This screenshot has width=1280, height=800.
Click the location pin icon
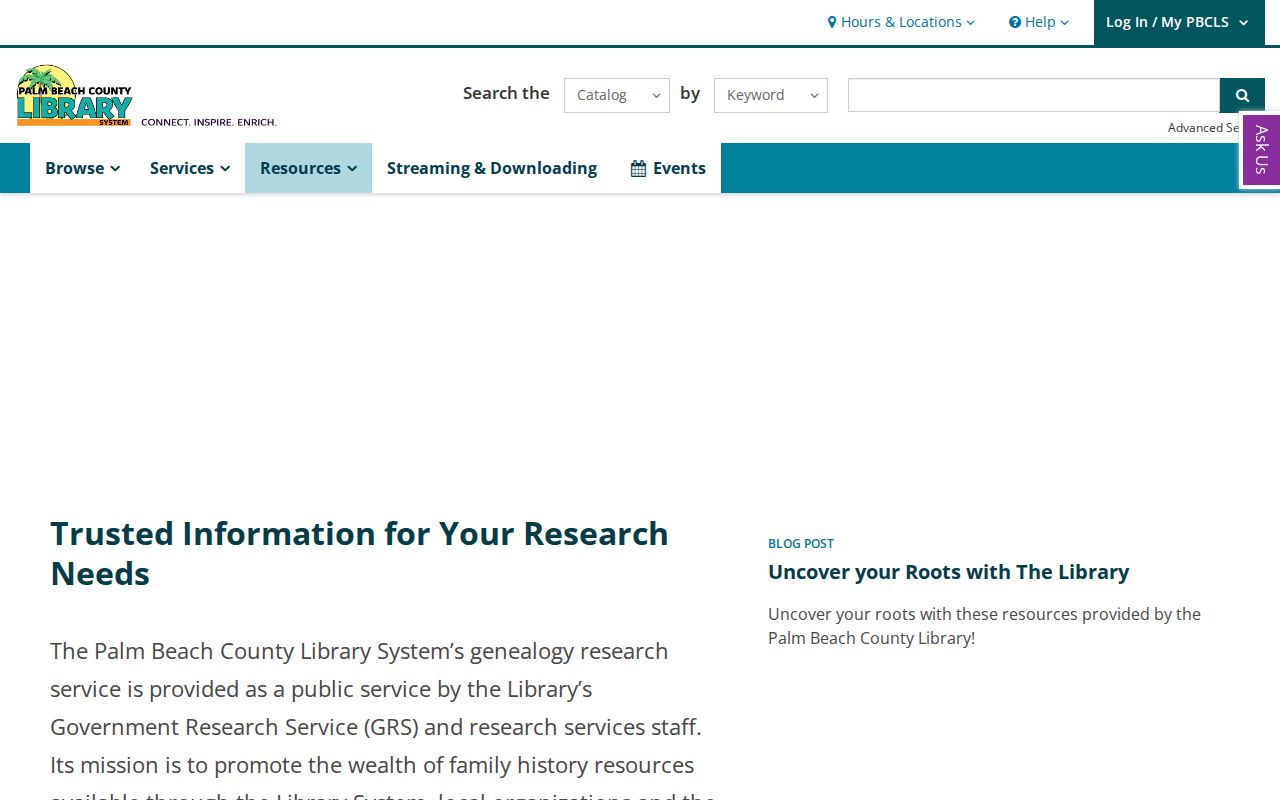tap(832, 22)
